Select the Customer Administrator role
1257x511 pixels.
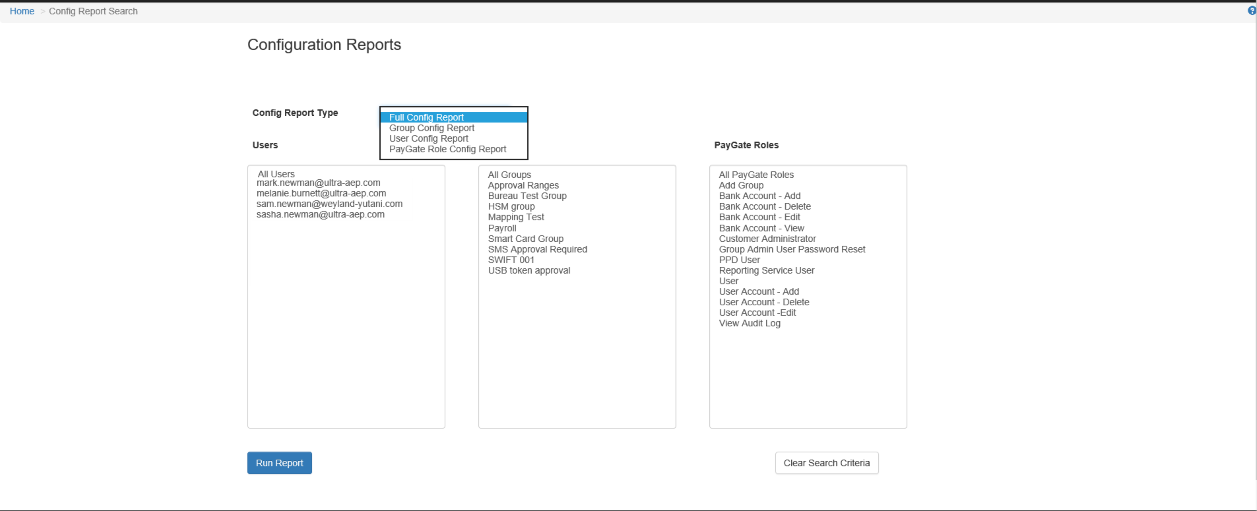pos(767,239)
